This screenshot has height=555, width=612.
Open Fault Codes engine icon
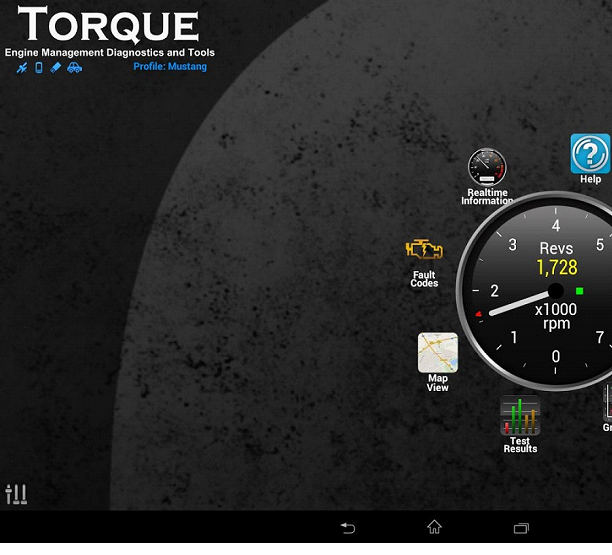coord(424,249)
